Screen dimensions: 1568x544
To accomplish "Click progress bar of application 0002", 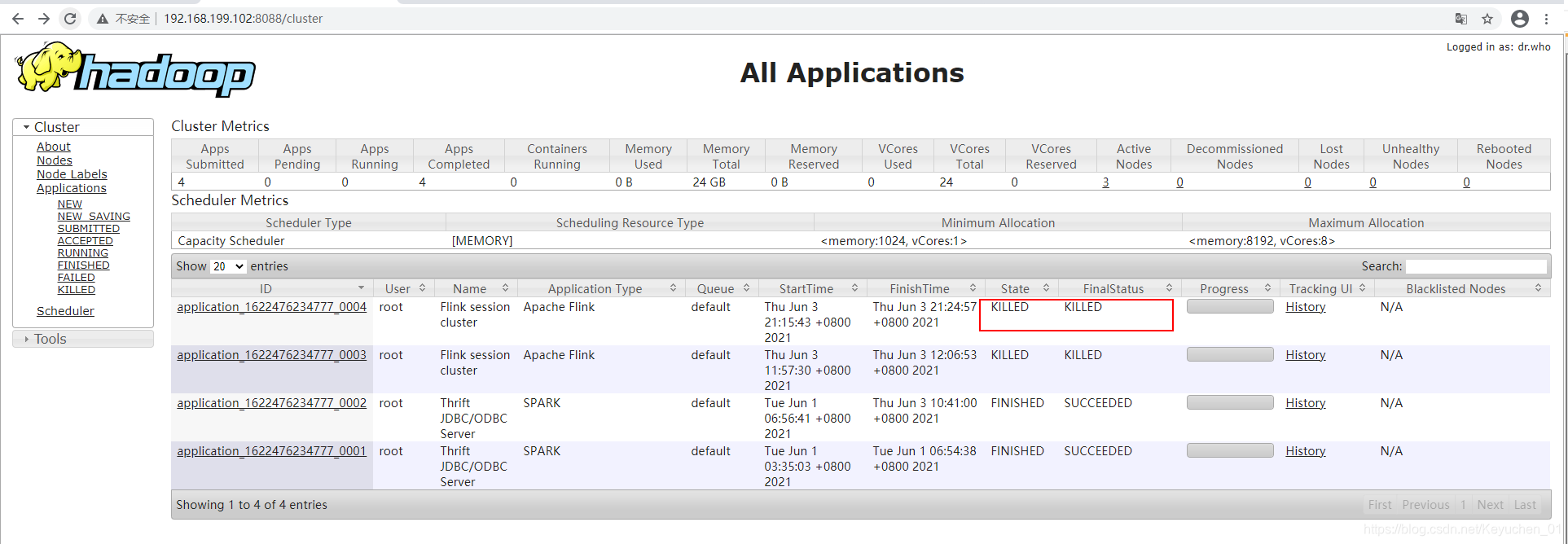I will (x=1230, y=402).
